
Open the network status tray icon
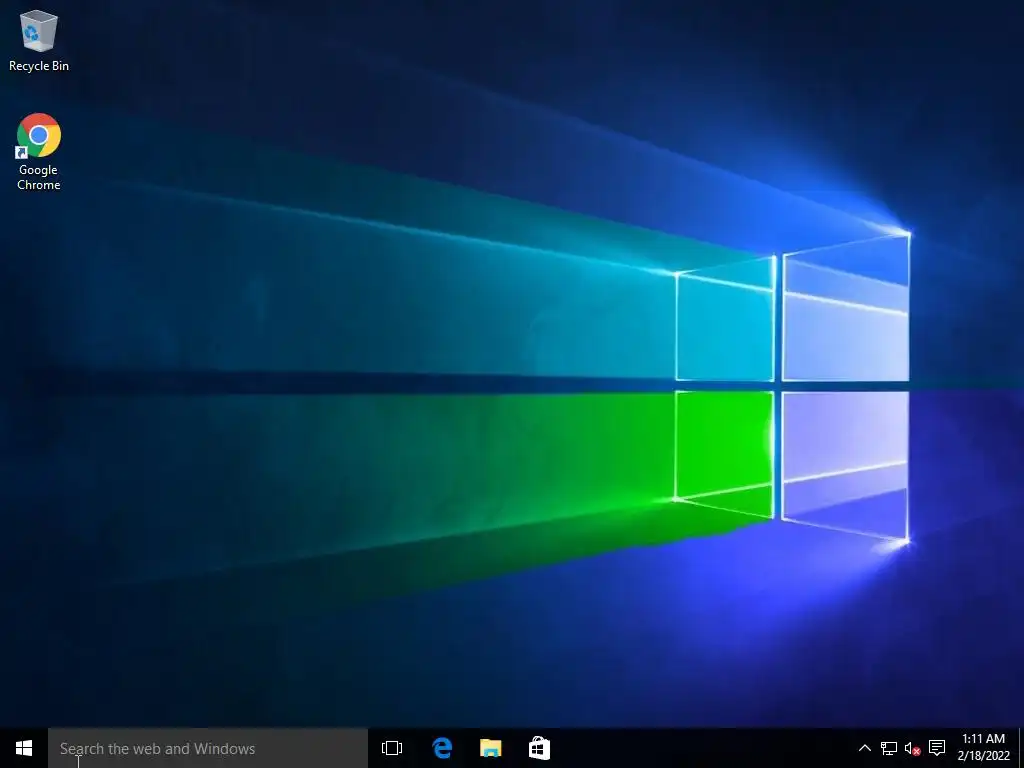(x=888, y=748)
